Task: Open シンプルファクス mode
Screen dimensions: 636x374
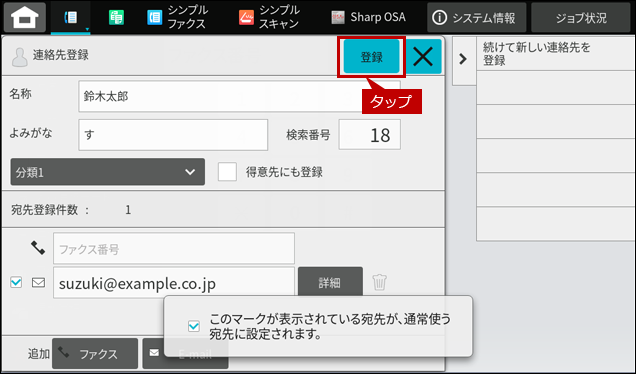Action: pyautogui.click(x=177, y=17)
